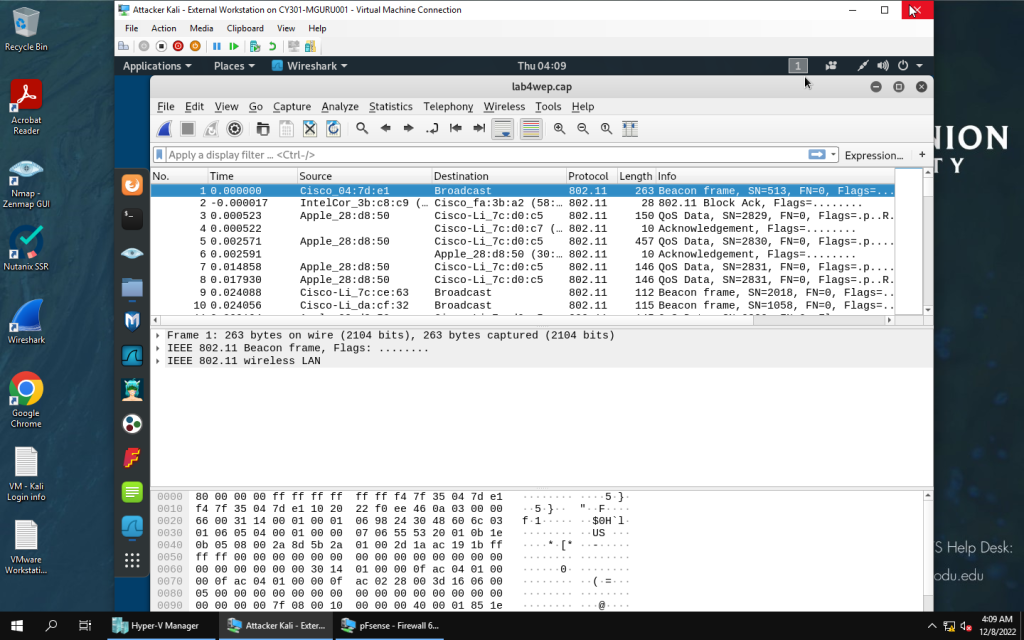Click into the display filter input field
The width and height of the screenshot is (1024, 640).
(x=487, y=155)
